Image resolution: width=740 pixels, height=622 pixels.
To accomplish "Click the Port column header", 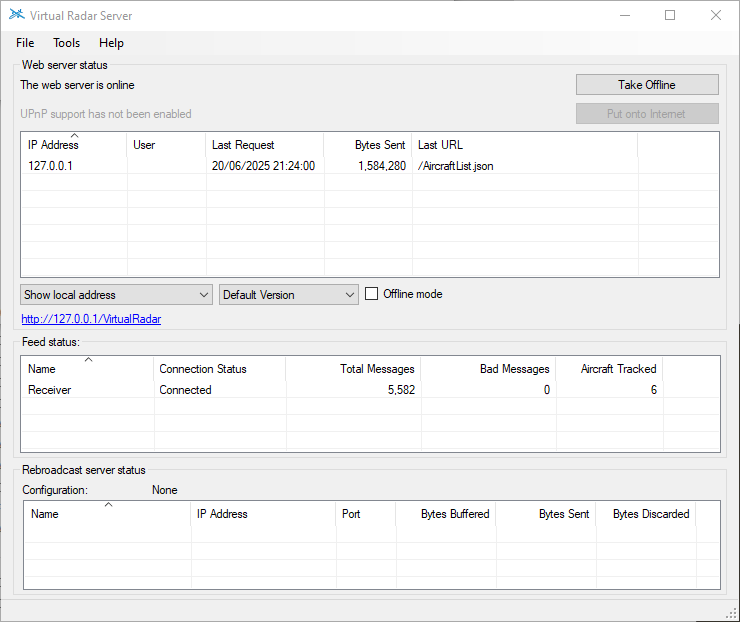I will 366,514.
